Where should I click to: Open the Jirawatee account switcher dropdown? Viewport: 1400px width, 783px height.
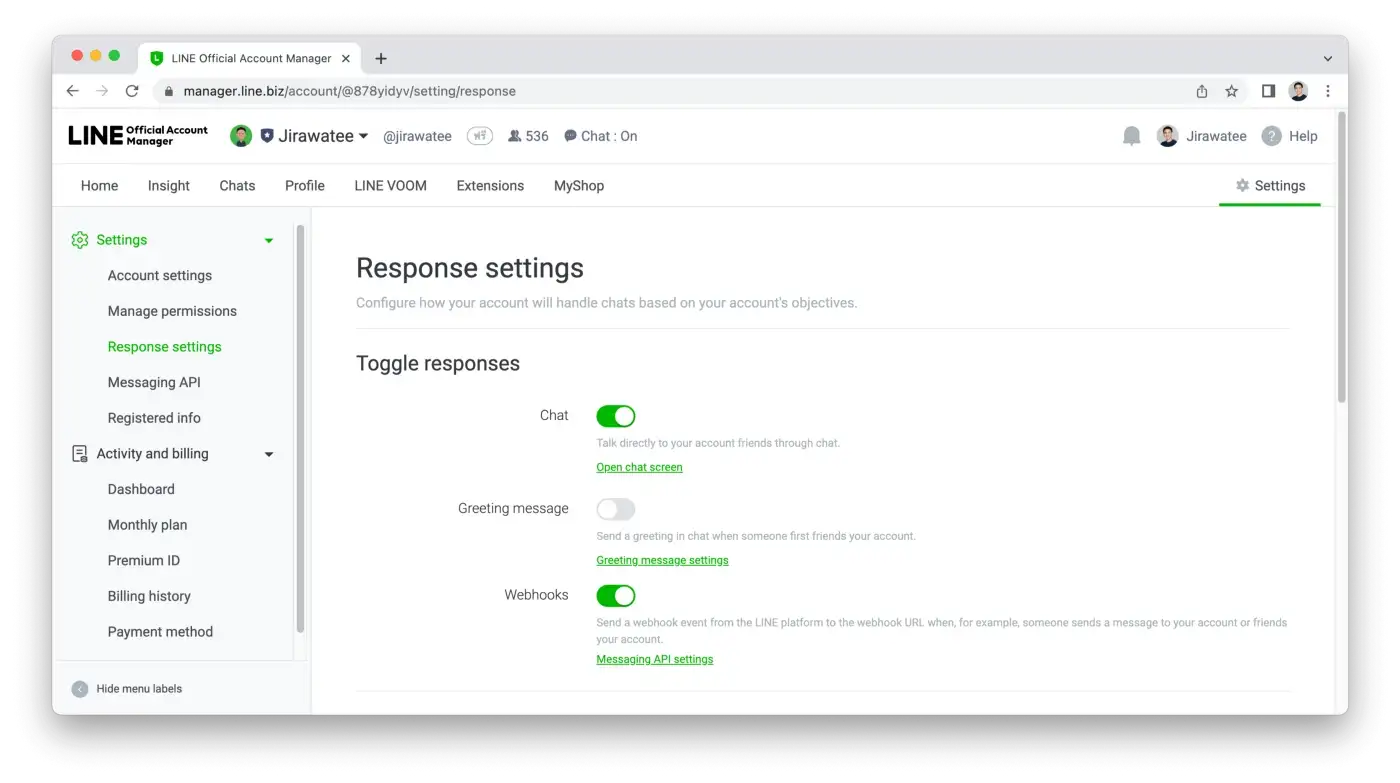(x=363, y=137)
